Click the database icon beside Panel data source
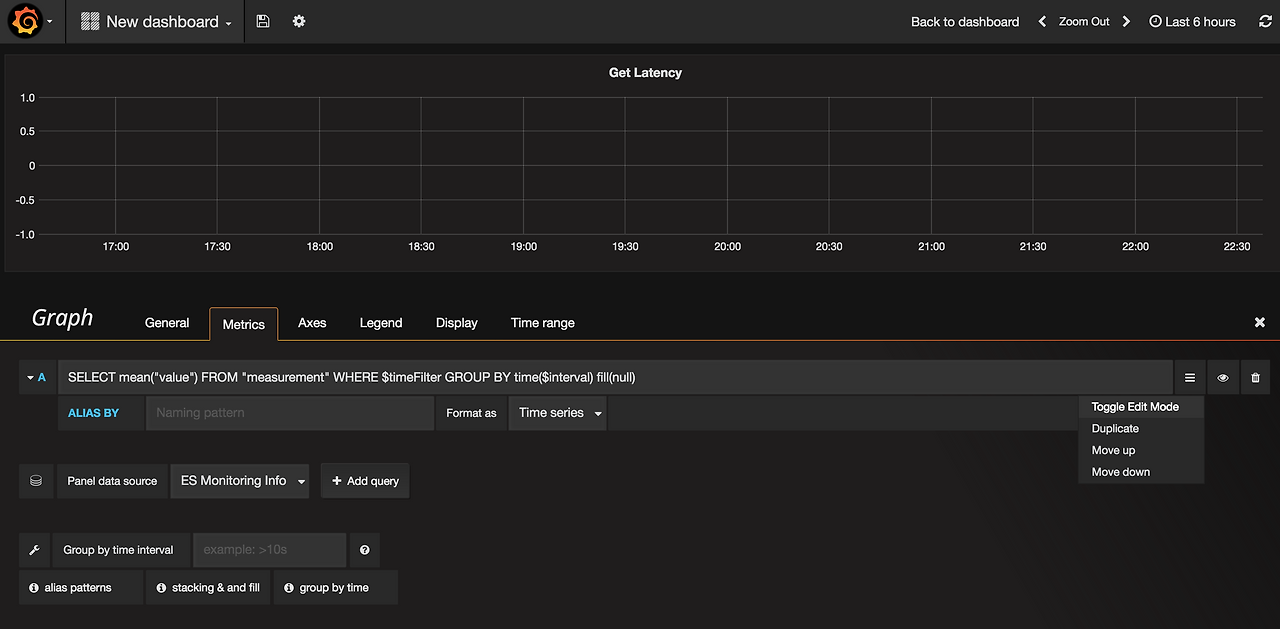 pyautogui.click(x=36, y=480)
